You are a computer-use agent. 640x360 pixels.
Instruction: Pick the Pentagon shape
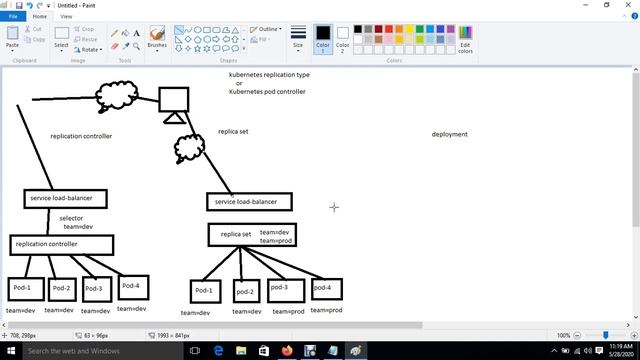[198, 40]
